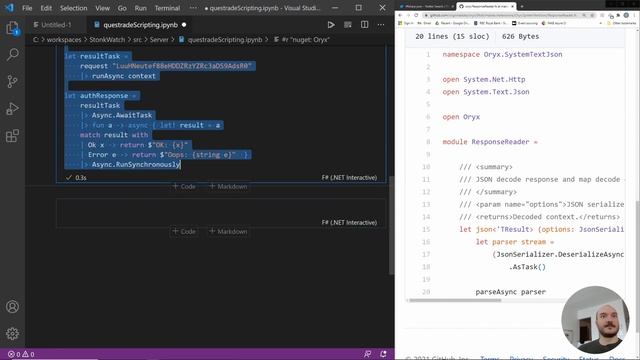Open the 'RBC Royal Bank' bookmark
The image size is (640, 360).
tap(491, 23)
